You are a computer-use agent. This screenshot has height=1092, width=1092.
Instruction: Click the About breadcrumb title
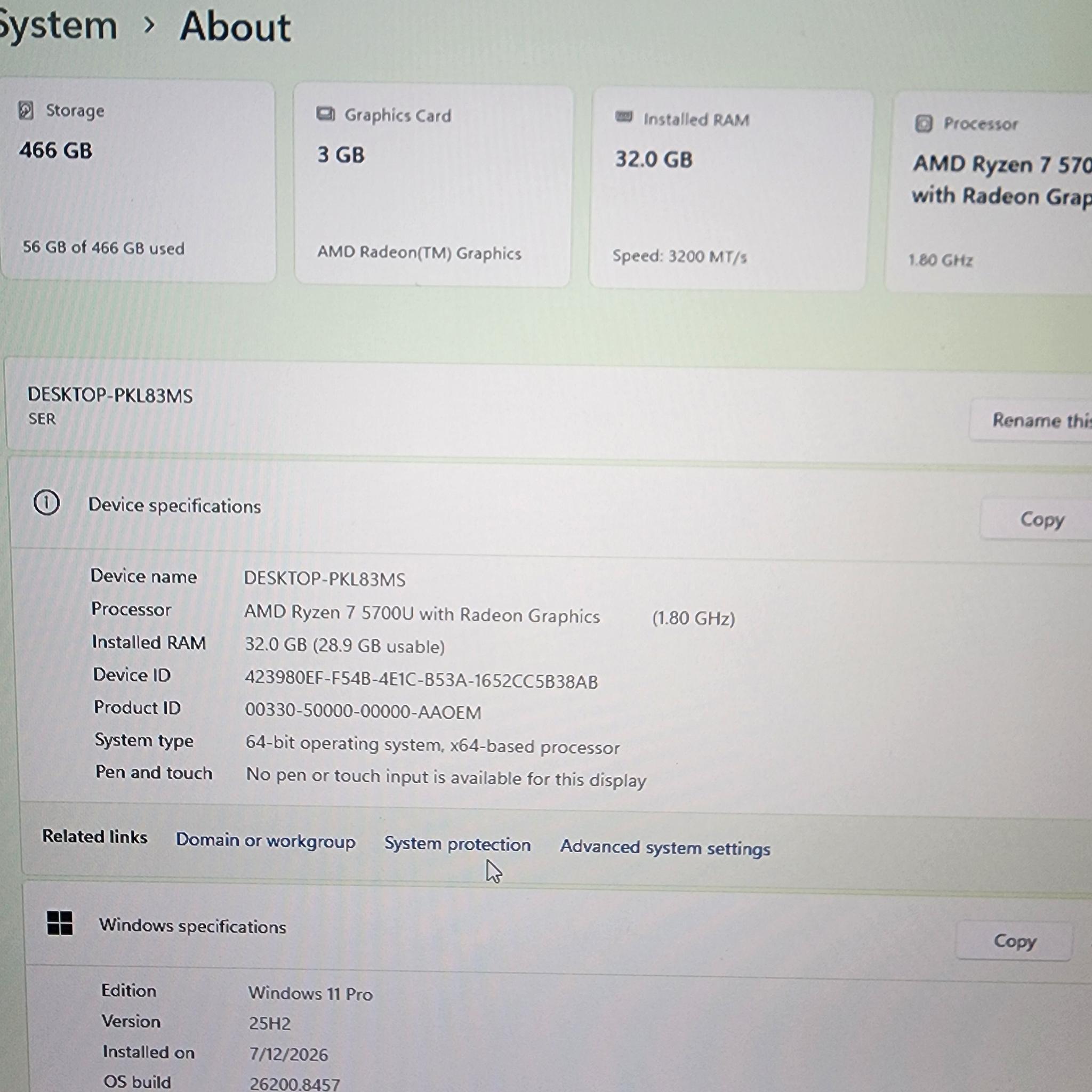(x=235, y=27)
